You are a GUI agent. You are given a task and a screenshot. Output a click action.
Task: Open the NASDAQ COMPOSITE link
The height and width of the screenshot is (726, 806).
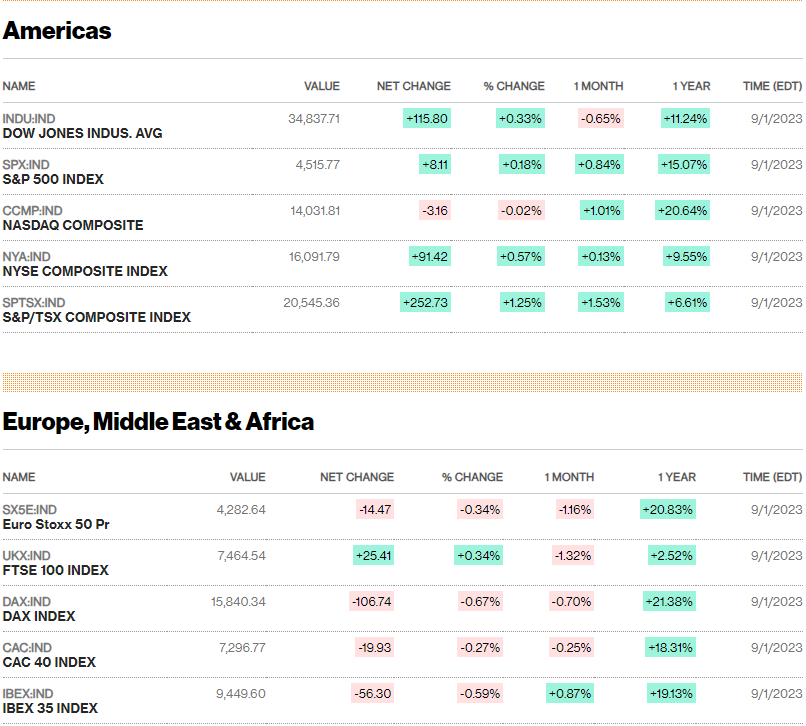pyautogui.click(x=73, y=225)
